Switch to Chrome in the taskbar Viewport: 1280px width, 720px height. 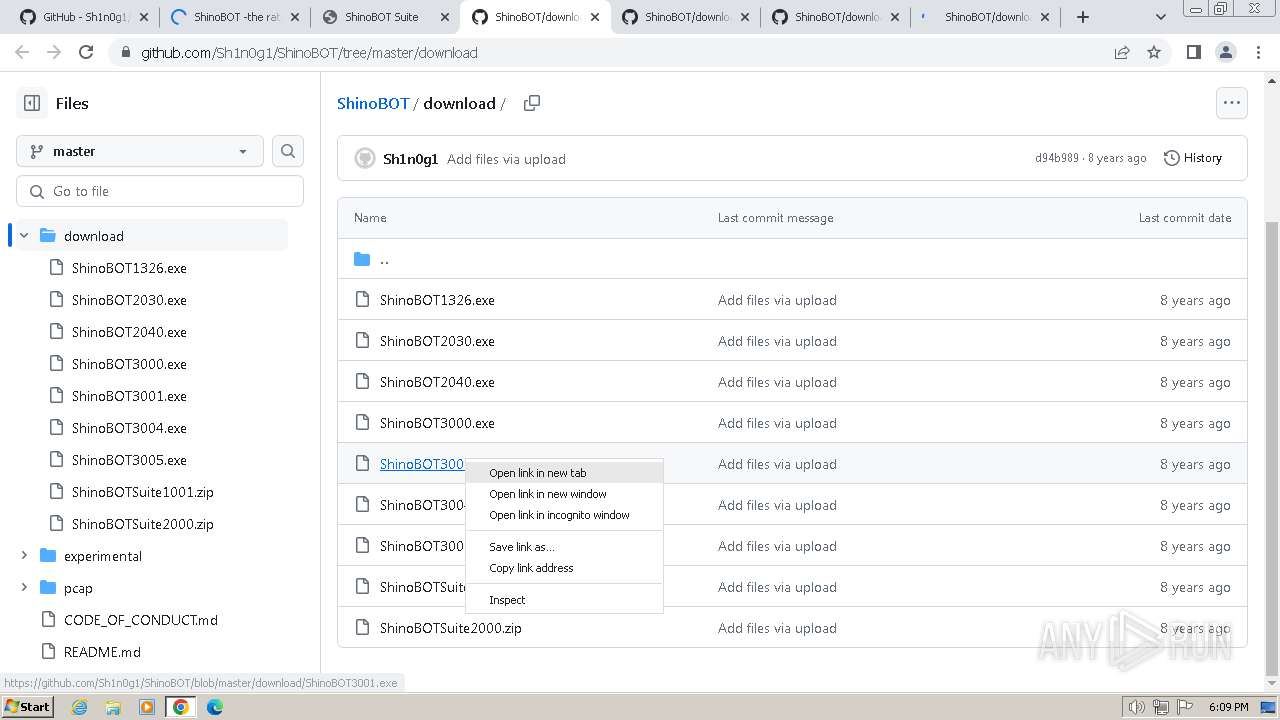pyautogui.click(x=181, y=707)
